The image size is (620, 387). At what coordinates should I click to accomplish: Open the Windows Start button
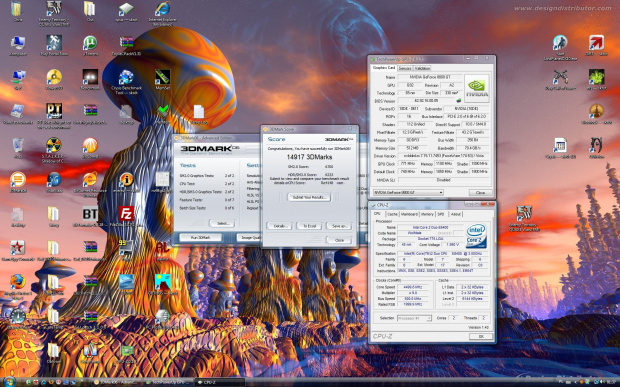click(9, 382)
